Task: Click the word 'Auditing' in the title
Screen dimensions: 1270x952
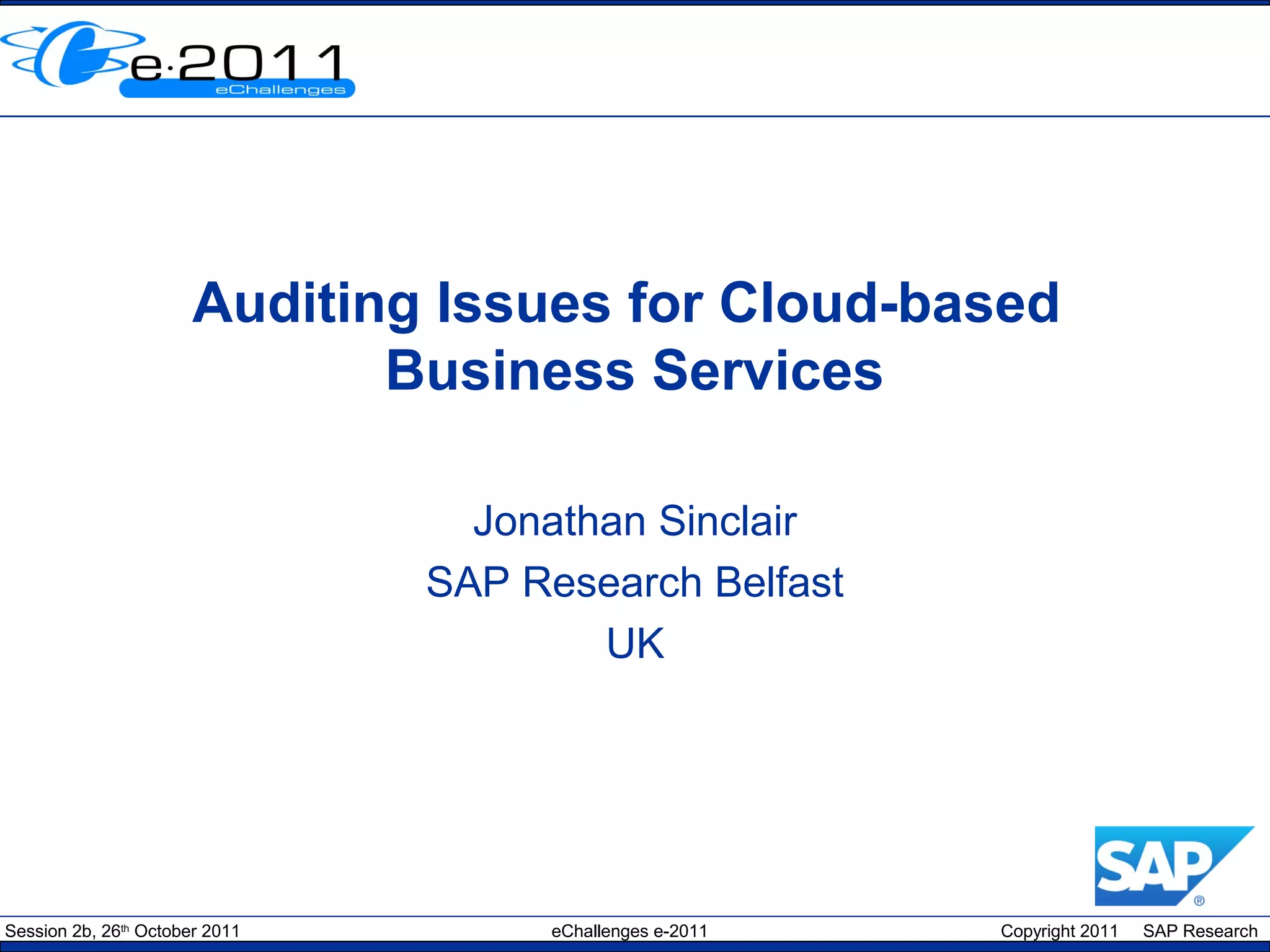Action: [306, 303]
